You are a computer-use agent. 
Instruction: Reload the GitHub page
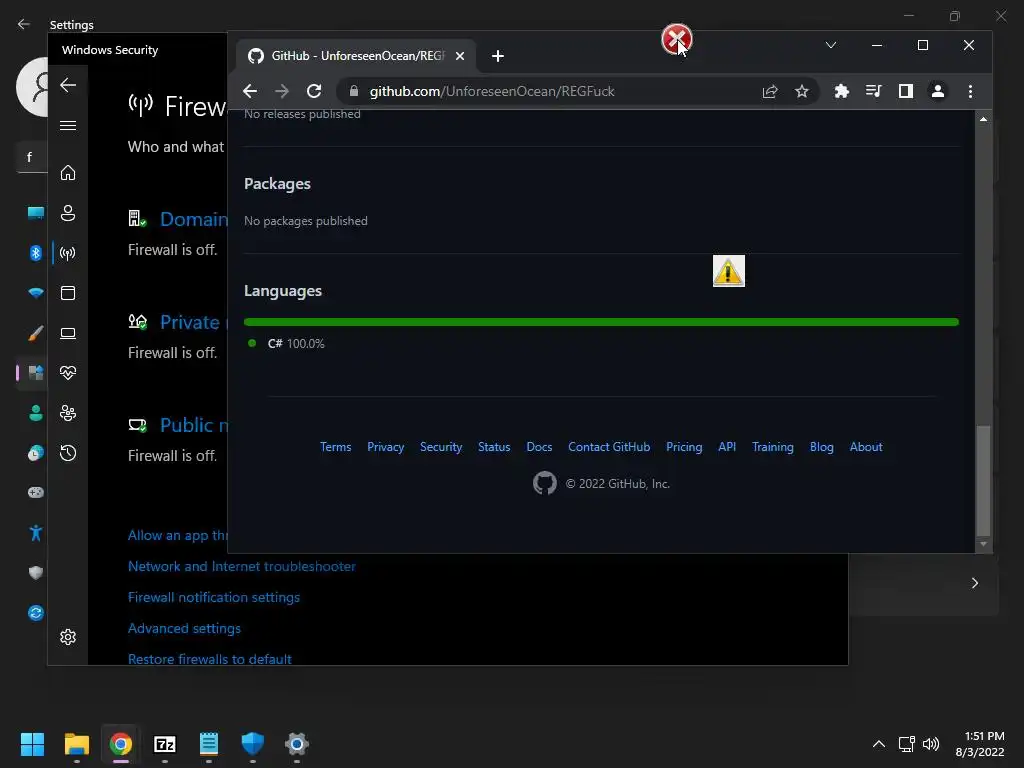(x=314, y=91)
